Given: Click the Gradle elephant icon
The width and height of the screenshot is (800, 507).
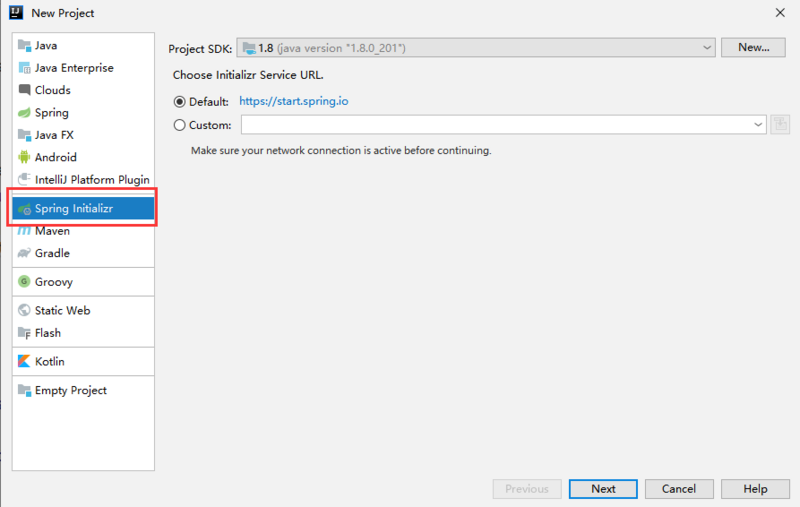Looking at the screenshot, I should coord(24,253).
